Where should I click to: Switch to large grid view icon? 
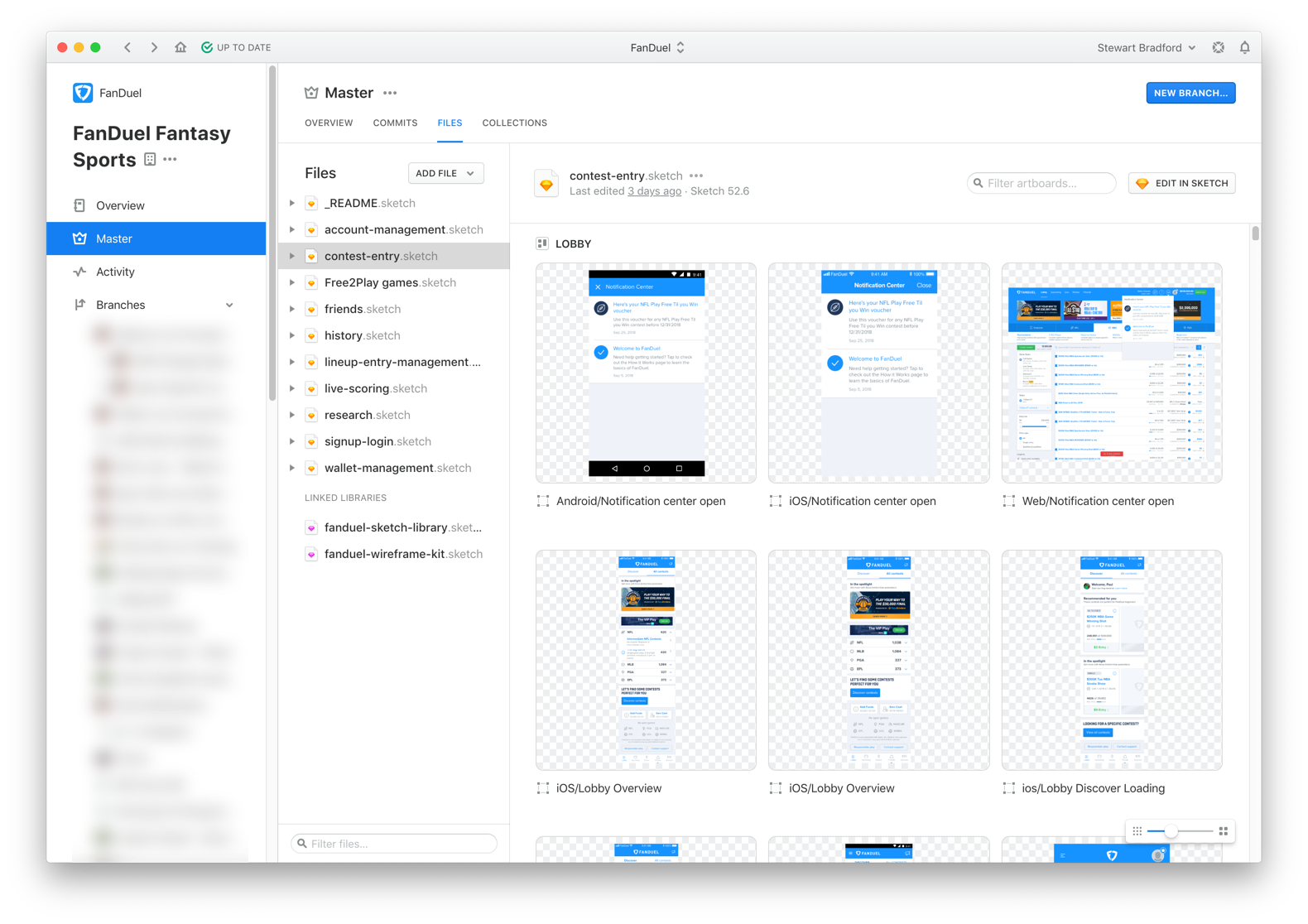point(1224,830)
